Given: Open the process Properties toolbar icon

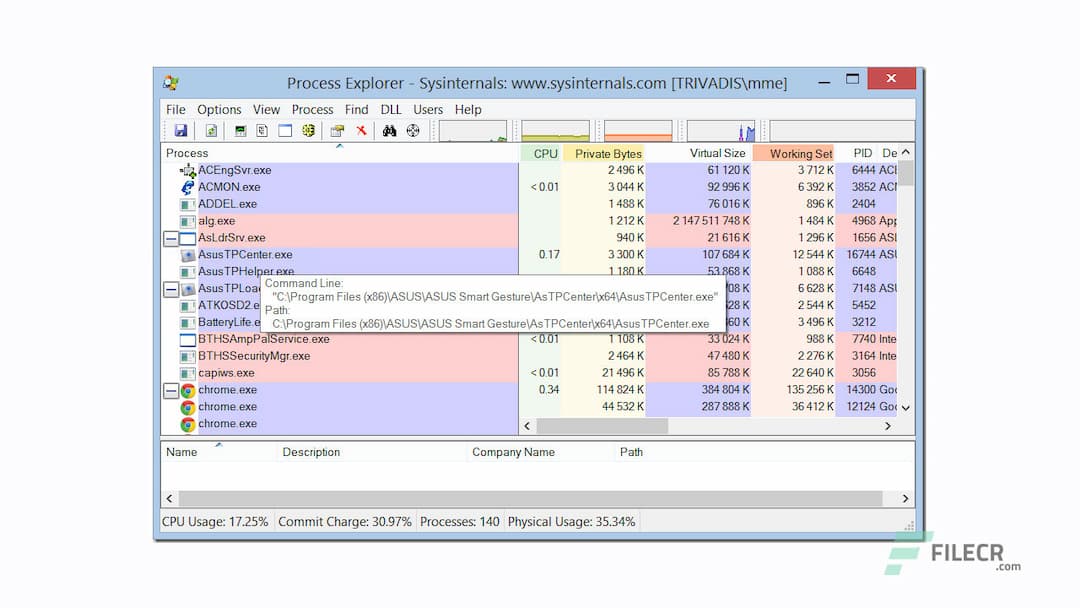Looking at the screenshot, I should (x=336, y=130).
